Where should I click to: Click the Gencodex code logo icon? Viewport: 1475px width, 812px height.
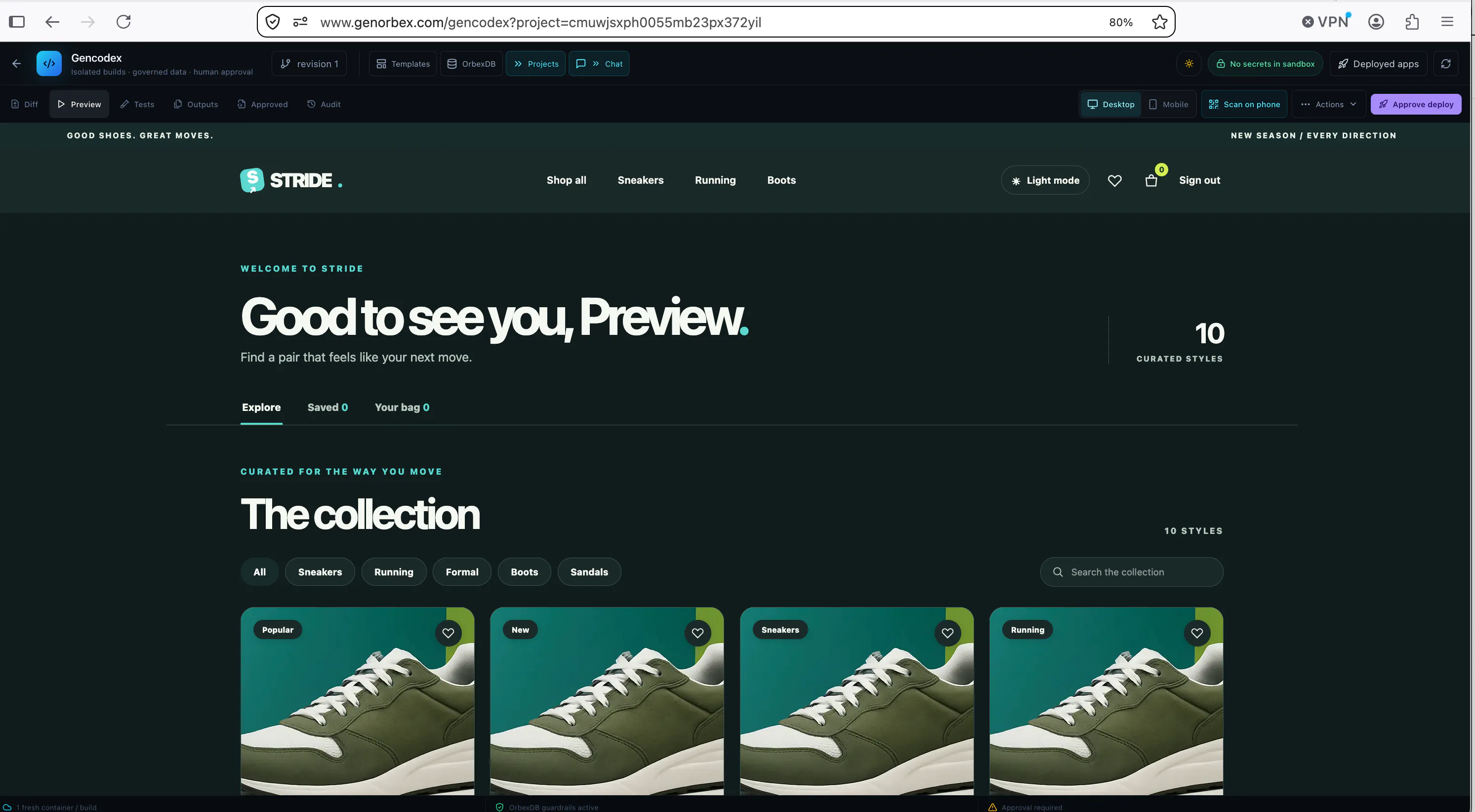[x=49, y=64]
